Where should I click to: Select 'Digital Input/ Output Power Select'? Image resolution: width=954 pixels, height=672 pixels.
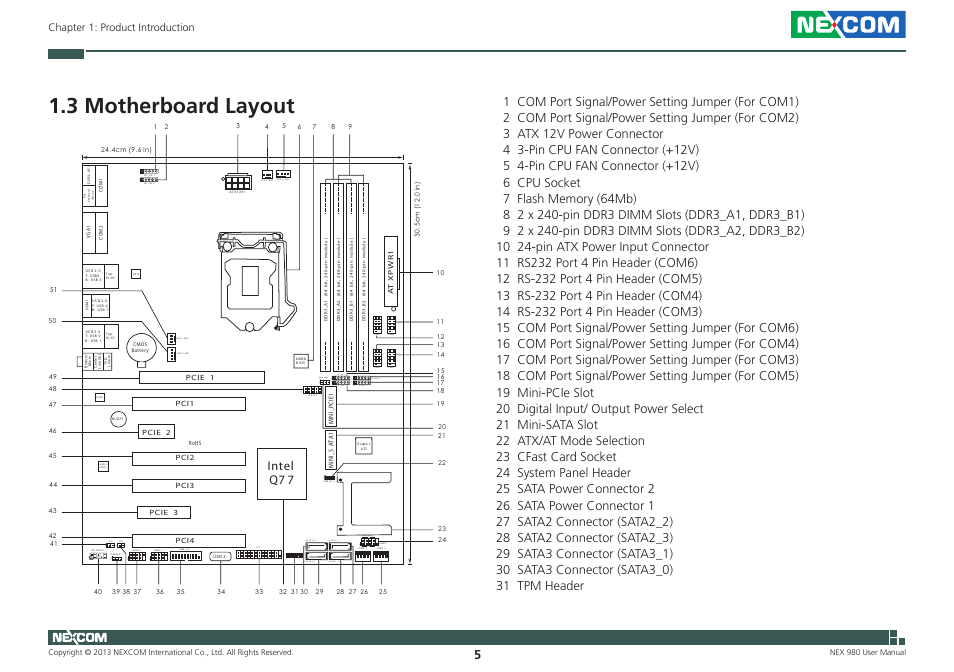click(x=610, y=409)
